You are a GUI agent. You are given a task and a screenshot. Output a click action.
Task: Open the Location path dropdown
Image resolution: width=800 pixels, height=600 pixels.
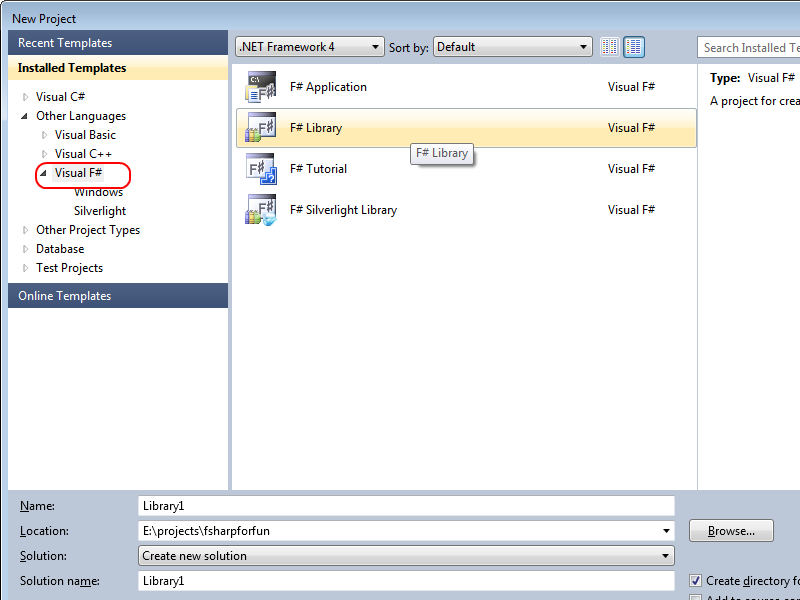click(666, 531)
